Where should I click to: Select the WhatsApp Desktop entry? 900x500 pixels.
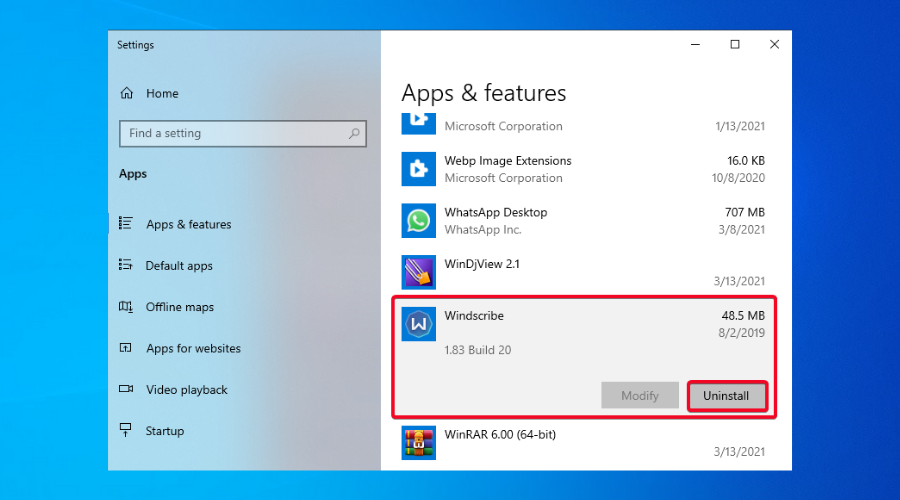[583, 220]
